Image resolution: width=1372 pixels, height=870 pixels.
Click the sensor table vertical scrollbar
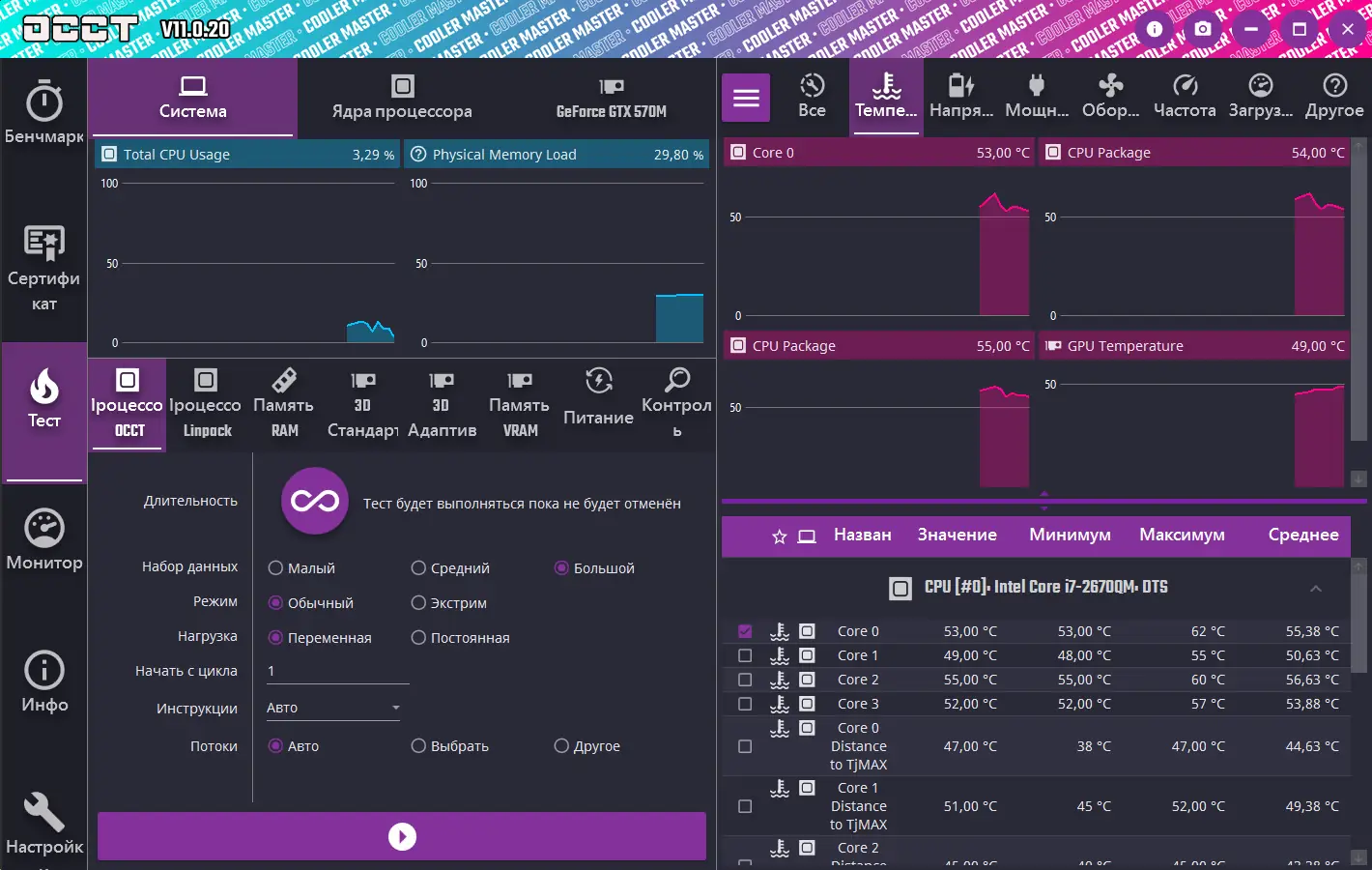tap(1358, 623)
